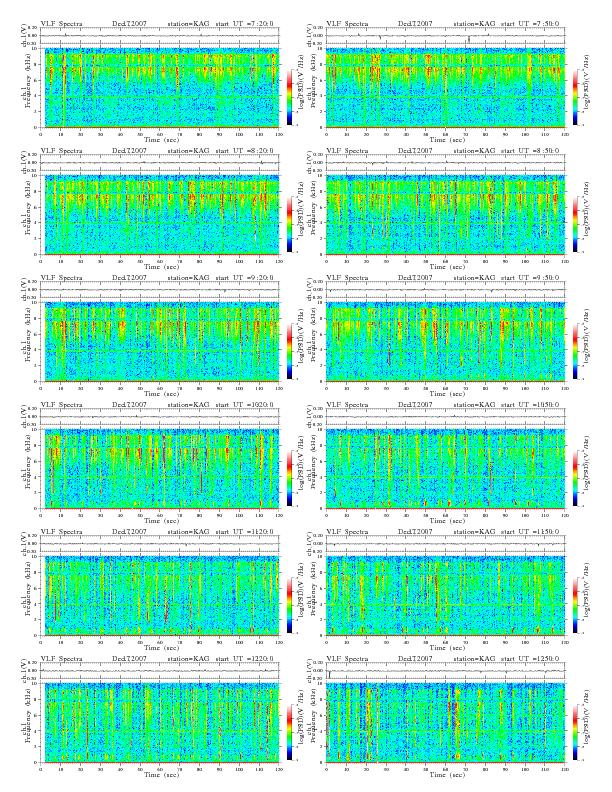Click the PSD color bar of the 7:20:0 panel

tap(289, 97)
